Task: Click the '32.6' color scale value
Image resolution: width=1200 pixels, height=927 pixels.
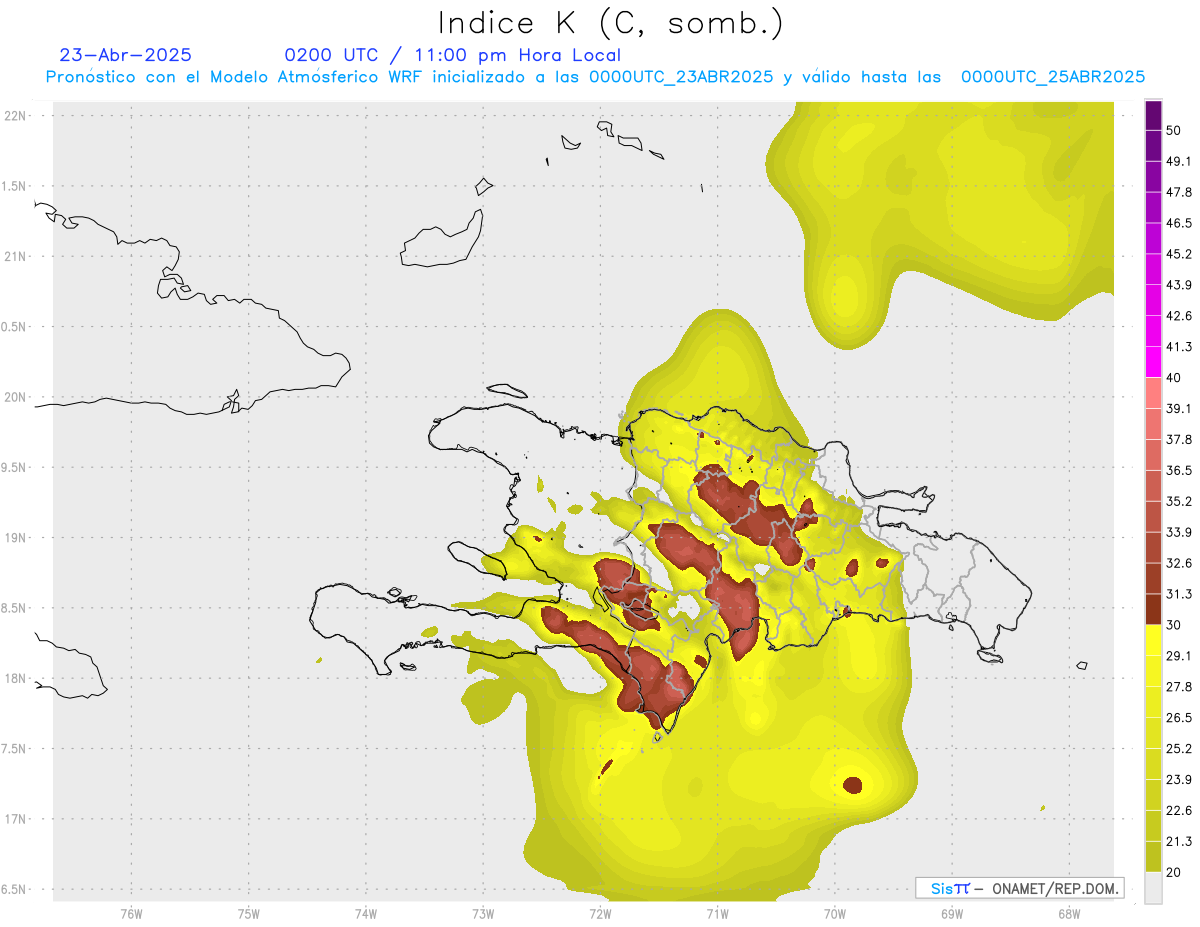Action: click(1179, 563)
